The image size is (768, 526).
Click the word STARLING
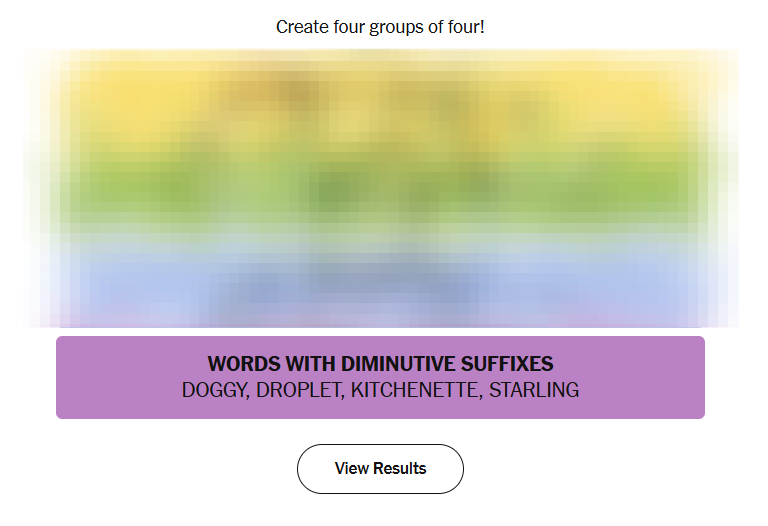(x=534, y=391)
